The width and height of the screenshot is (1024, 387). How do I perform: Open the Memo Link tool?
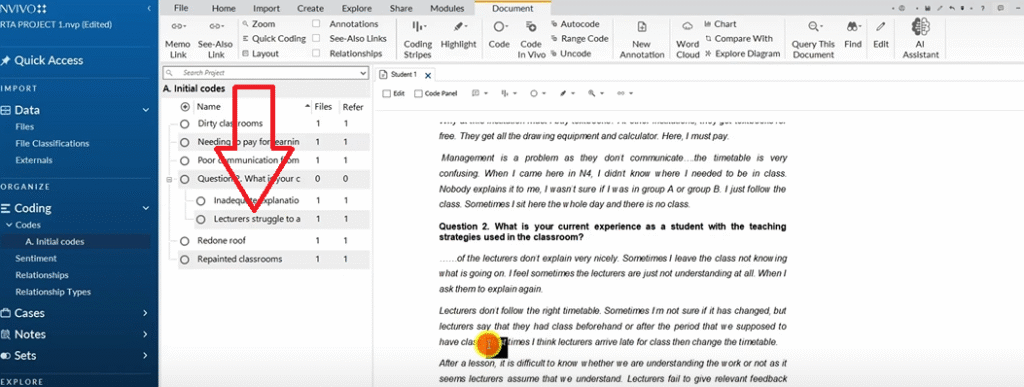(x=178, y=40)
